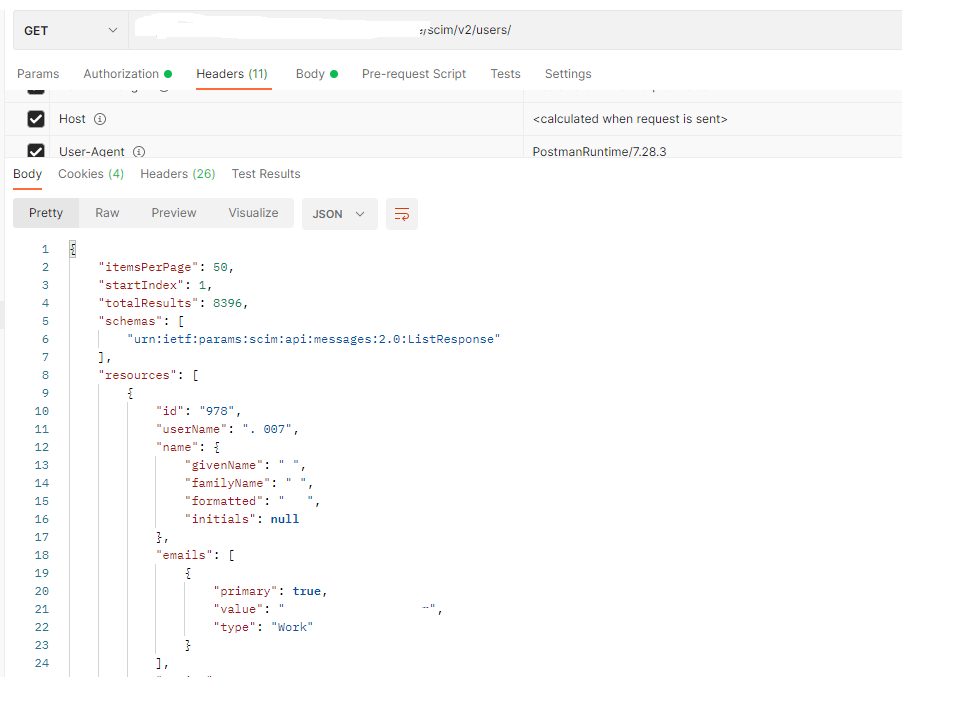Show the response Headers (26) tab
The width and height of the screenshot is (978, 711).
[x=177, y=174]
